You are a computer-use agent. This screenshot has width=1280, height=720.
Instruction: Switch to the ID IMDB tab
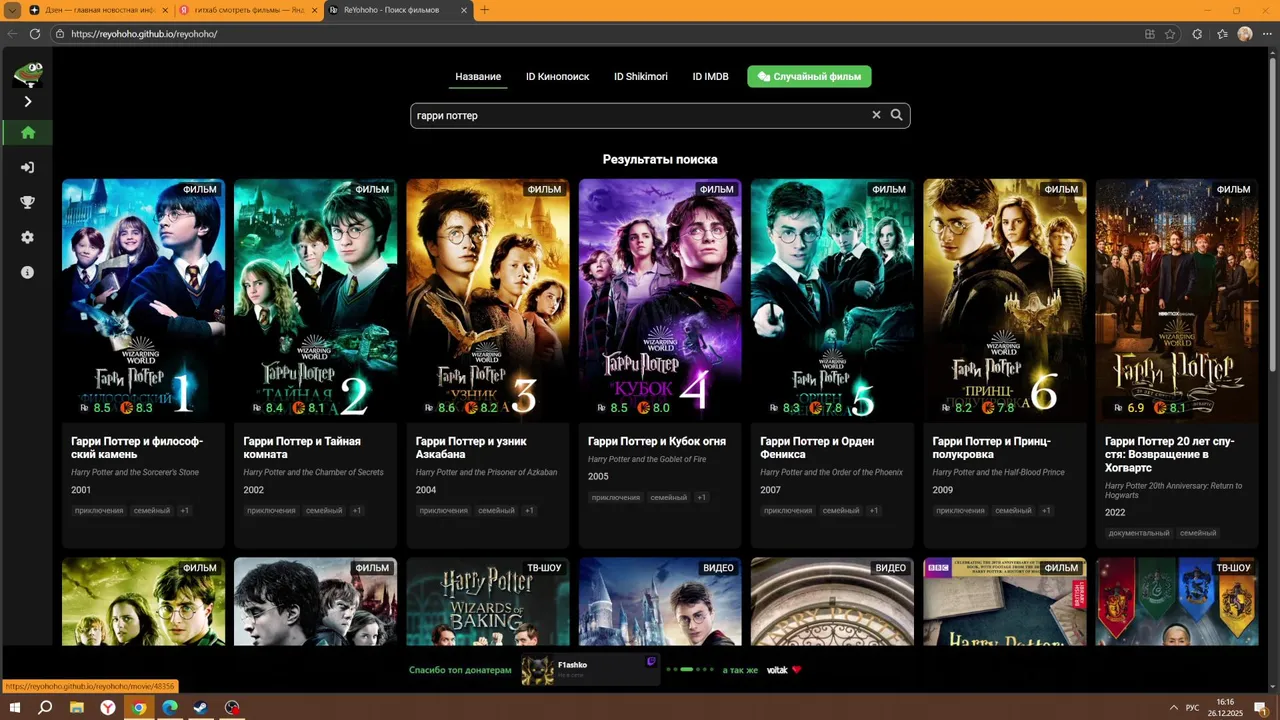pos(710,77)
